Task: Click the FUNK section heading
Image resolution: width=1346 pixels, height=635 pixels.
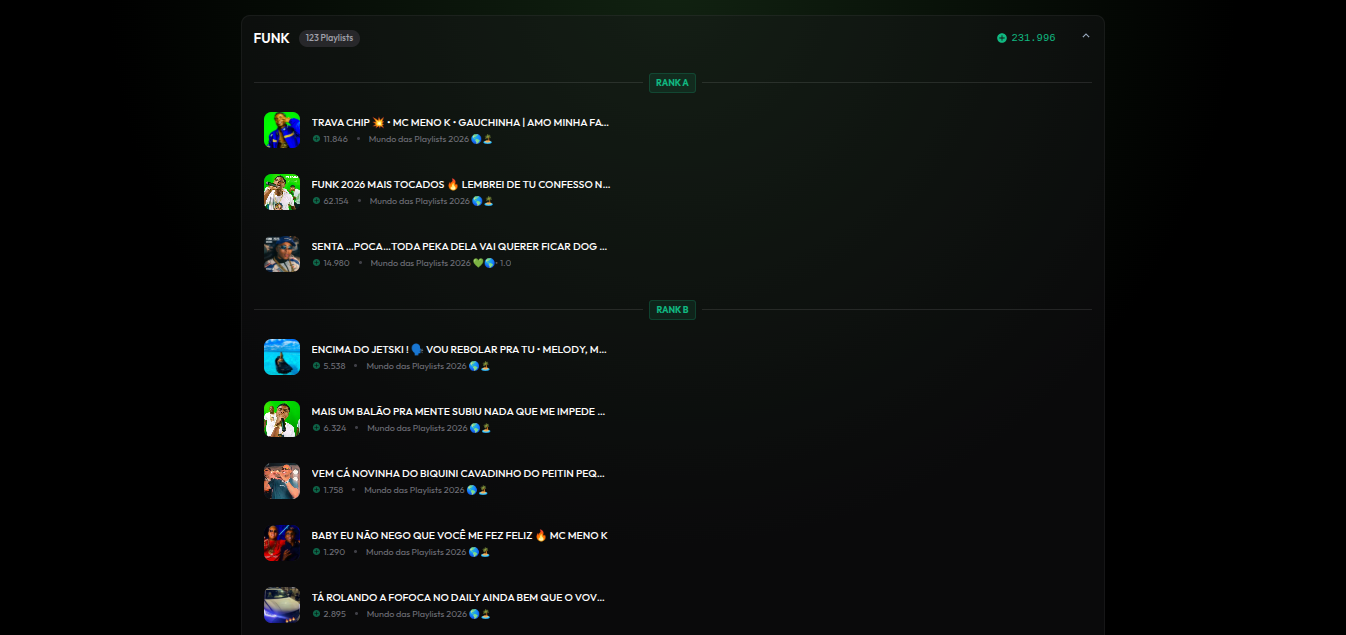Action: 271,38
